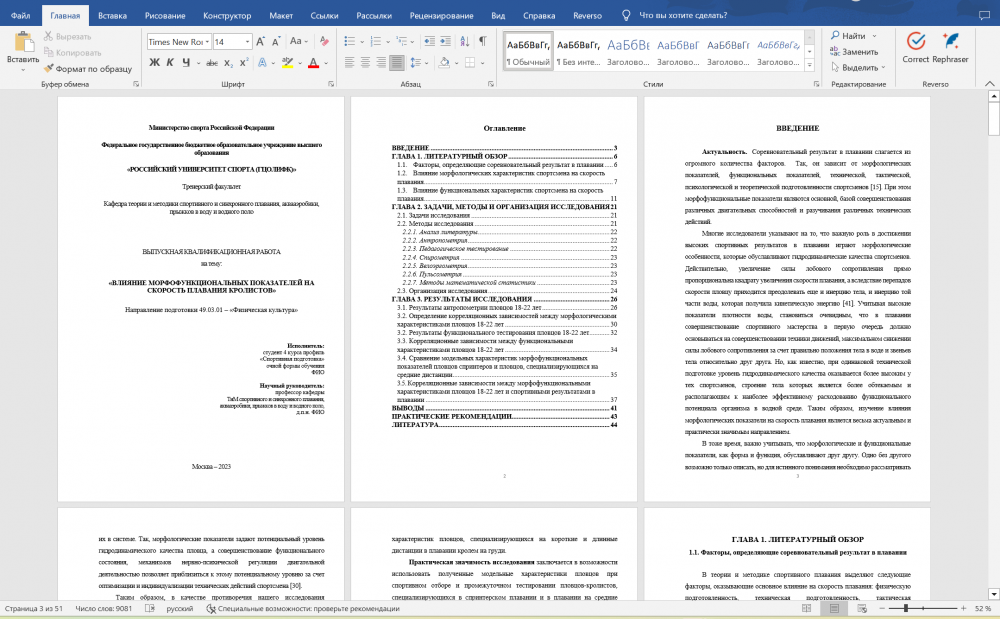
Task: Open the Font dialog launcher (Шрифт group)
Action: [331, 84]
